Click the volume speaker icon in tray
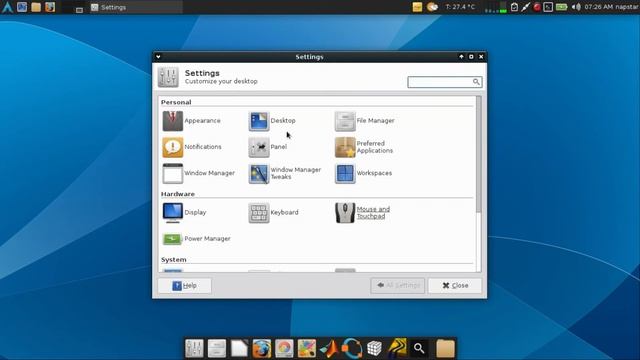 tap(576, 7)
